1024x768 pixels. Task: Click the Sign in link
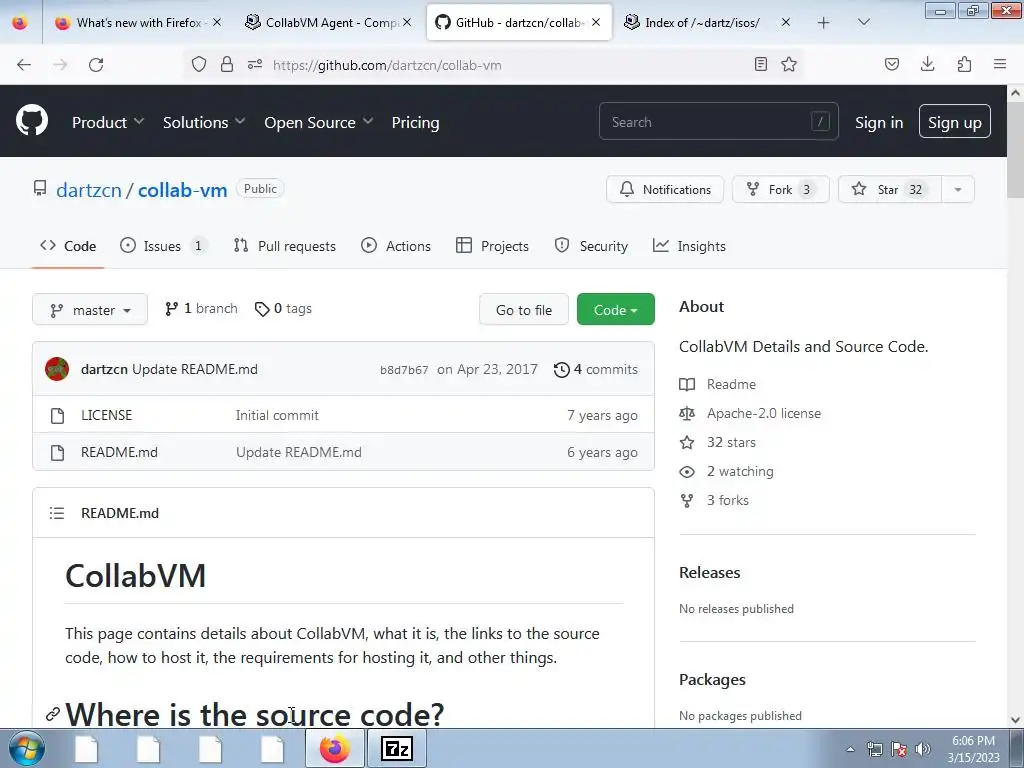(879, 122)
